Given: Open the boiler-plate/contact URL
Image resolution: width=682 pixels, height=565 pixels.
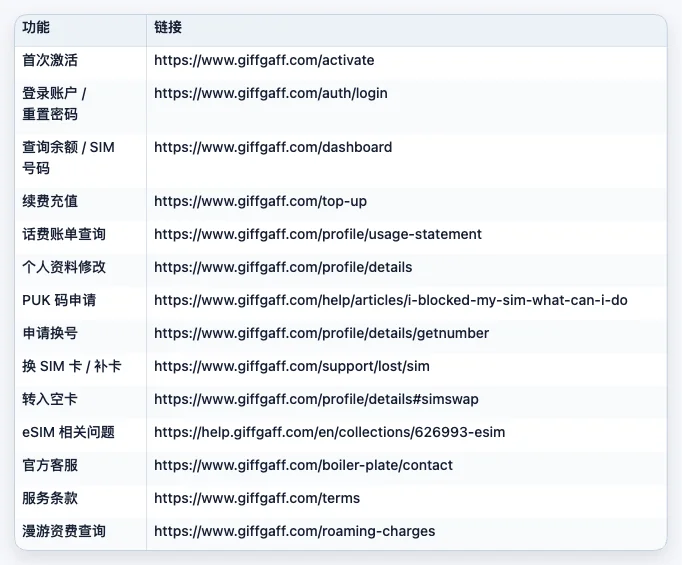Looking at the screenshot, I should pyautogui.click(x=304, y=465).
